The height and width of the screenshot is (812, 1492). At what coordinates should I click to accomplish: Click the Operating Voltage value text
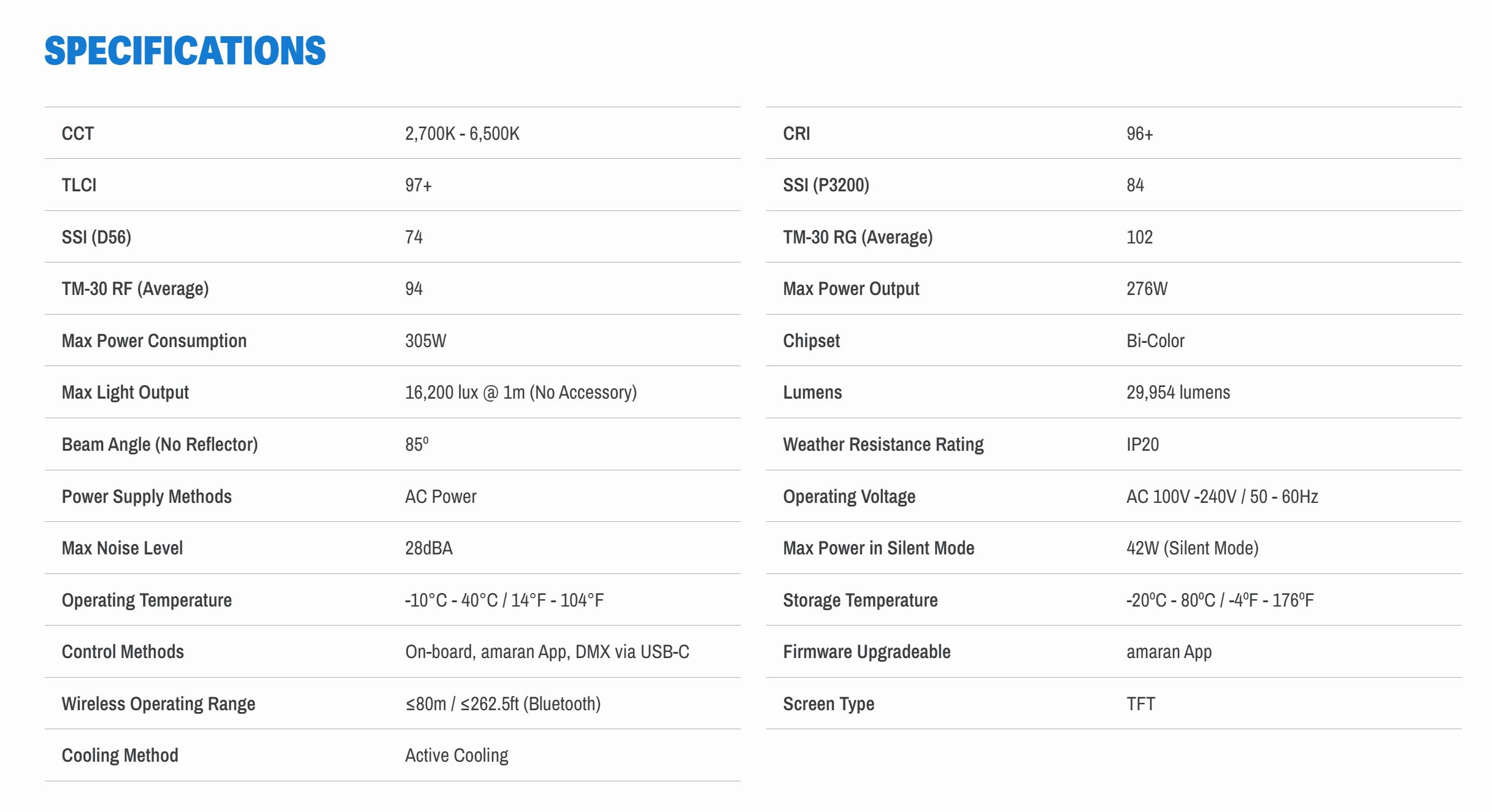1222,497
